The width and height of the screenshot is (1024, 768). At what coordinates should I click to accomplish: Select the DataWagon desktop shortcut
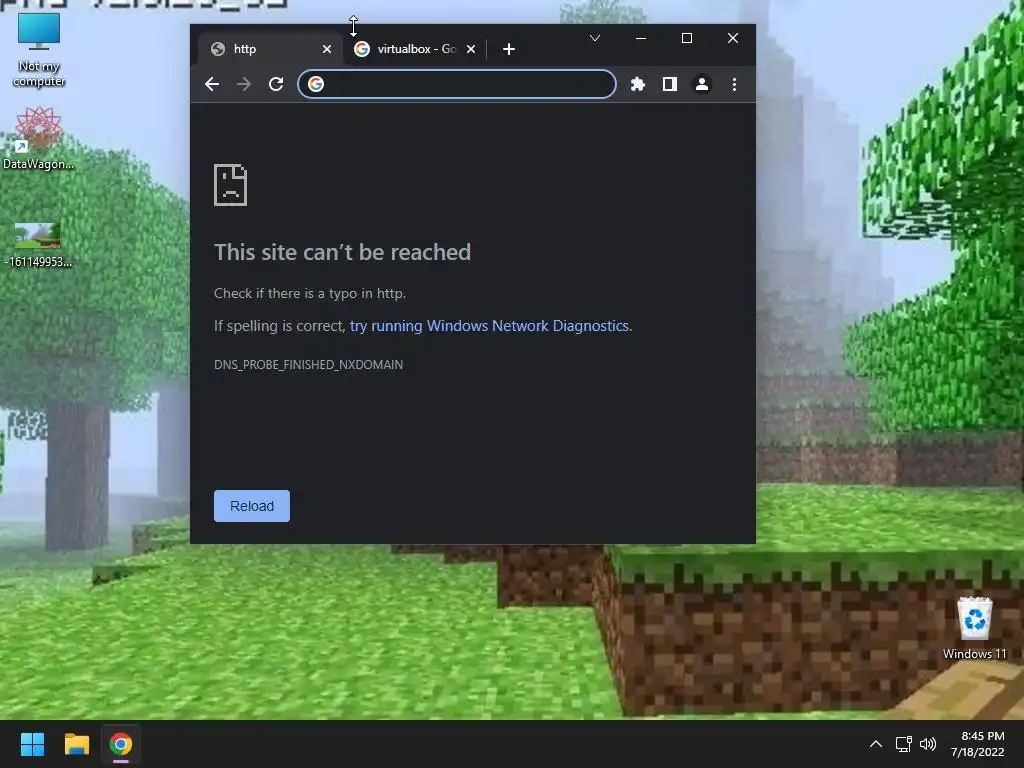point(39,139)
